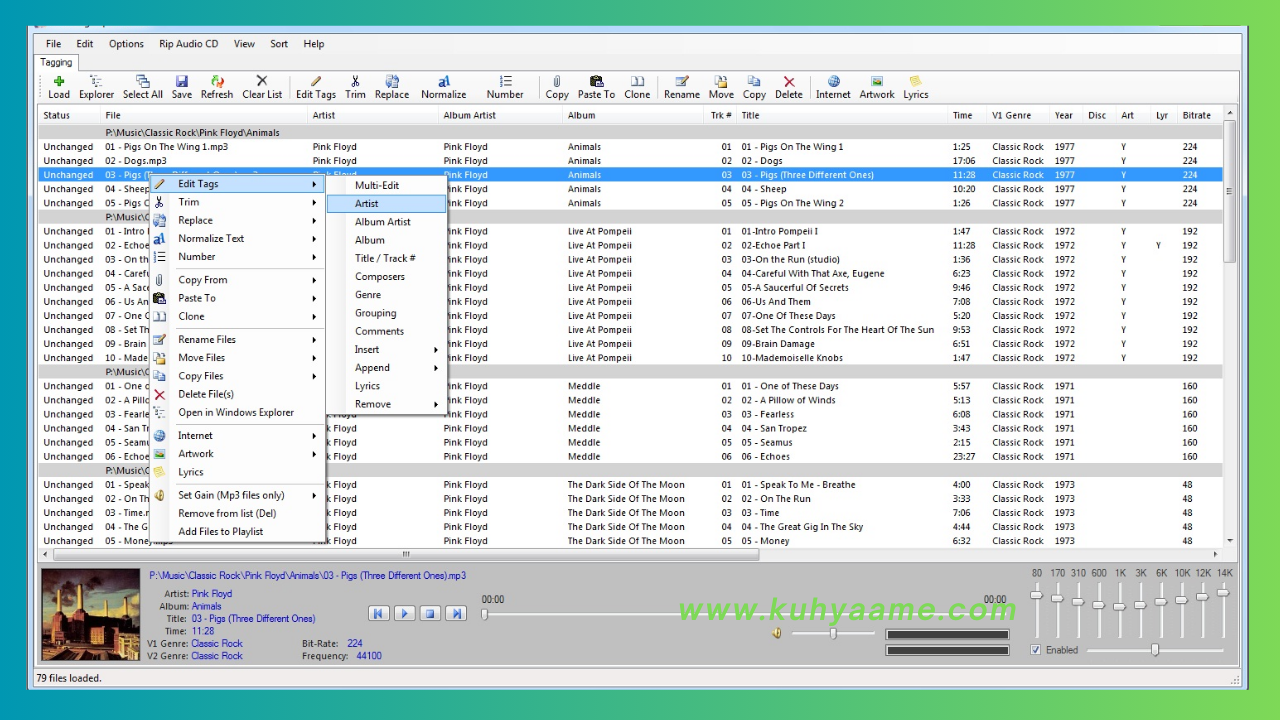1280x720 pixels.
Task: Click the Rename toolbar icon
Action: click(682, 82)
